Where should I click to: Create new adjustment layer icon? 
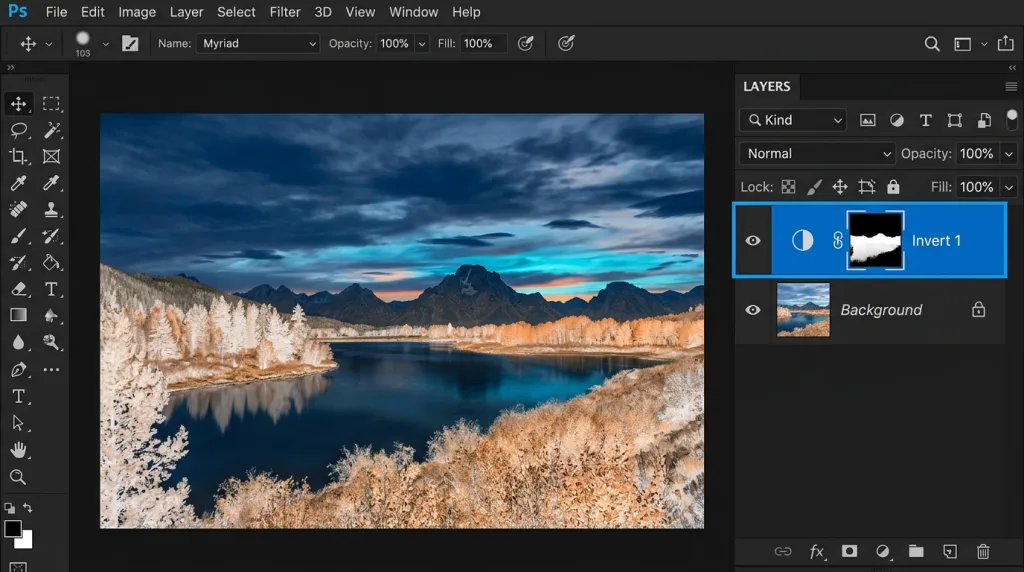(x=883, y=552)
